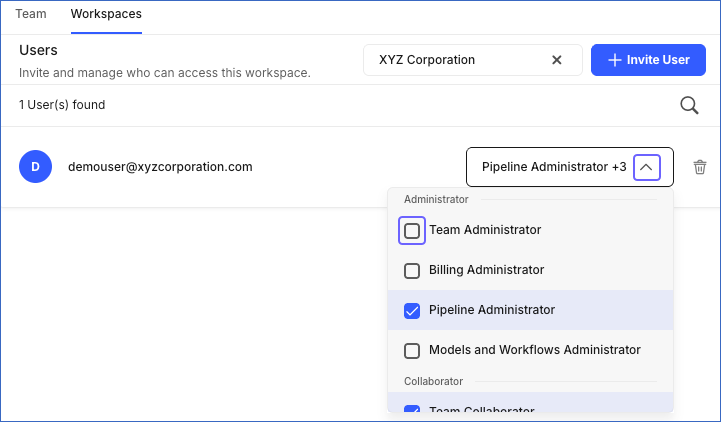Clear the XYZ Corporation workspace selection
The height and width of the screenshot is (422, 721).
(x=556, y=60)
